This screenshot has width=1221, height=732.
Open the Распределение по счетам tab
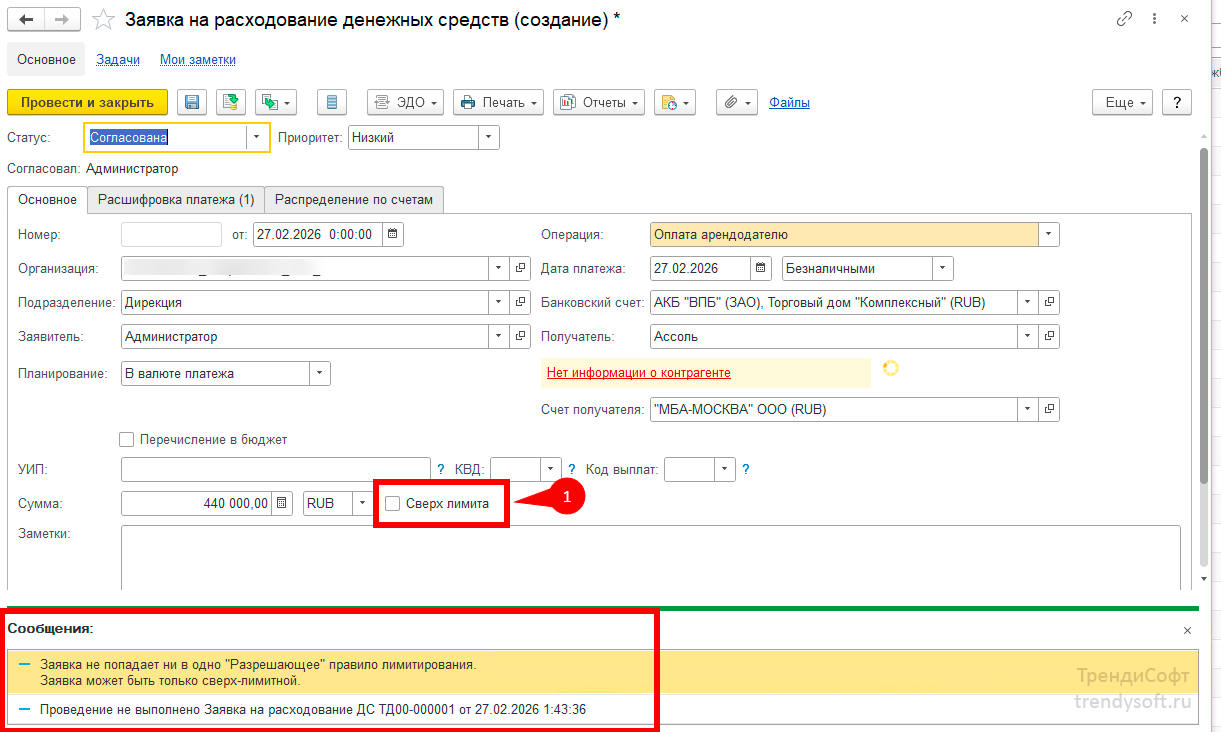pyautogui.click(x=354, y=199)
